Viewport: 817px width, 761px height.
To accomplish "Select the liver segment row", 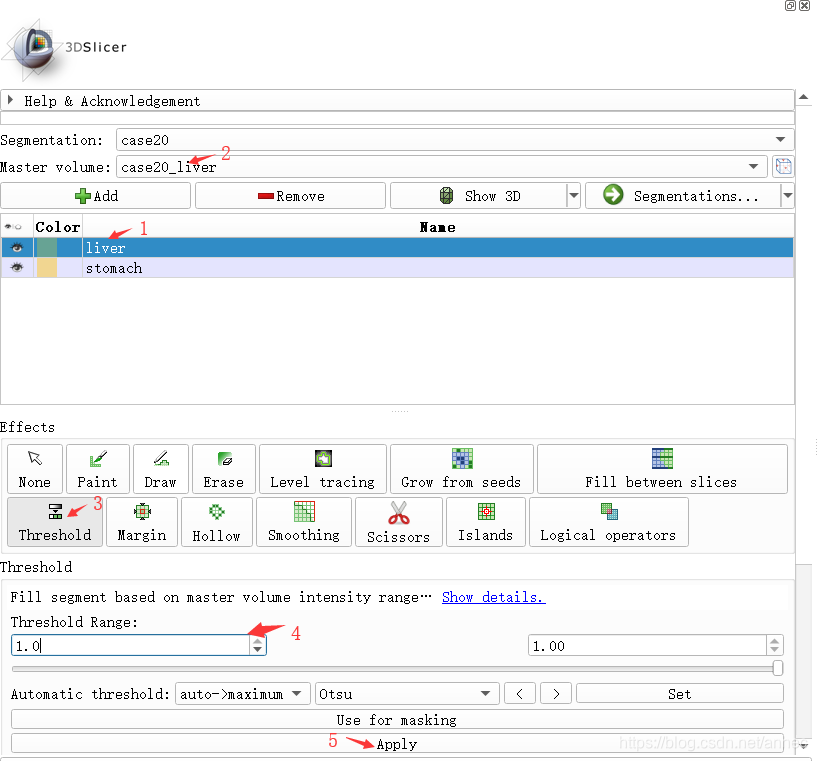I will (x=397, y=247).
